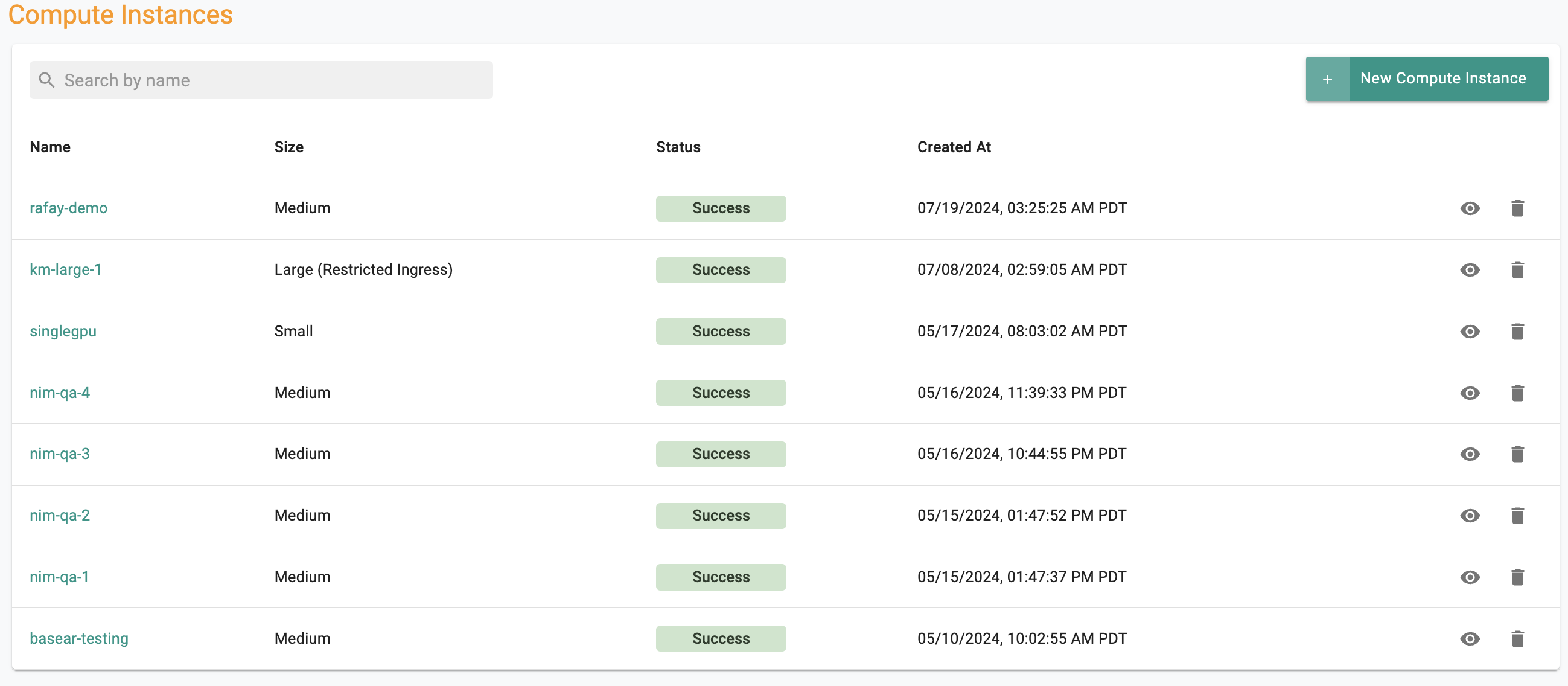
Task: Delete the nim-qa-4 instance
Action: [x=1517, y=393]
